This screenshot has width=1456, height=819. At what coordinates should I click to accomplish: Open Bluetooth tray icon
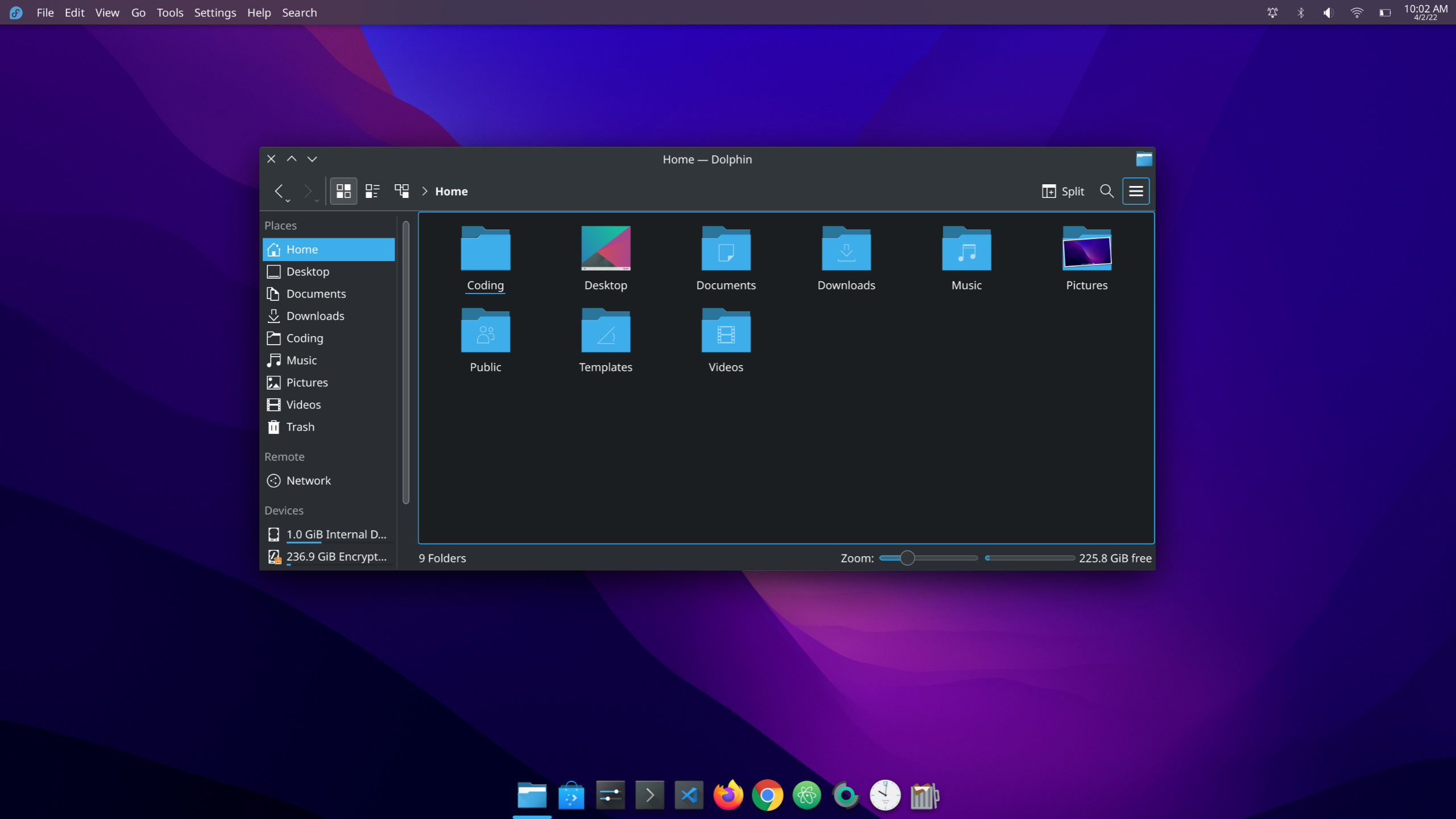point(1300,13)
